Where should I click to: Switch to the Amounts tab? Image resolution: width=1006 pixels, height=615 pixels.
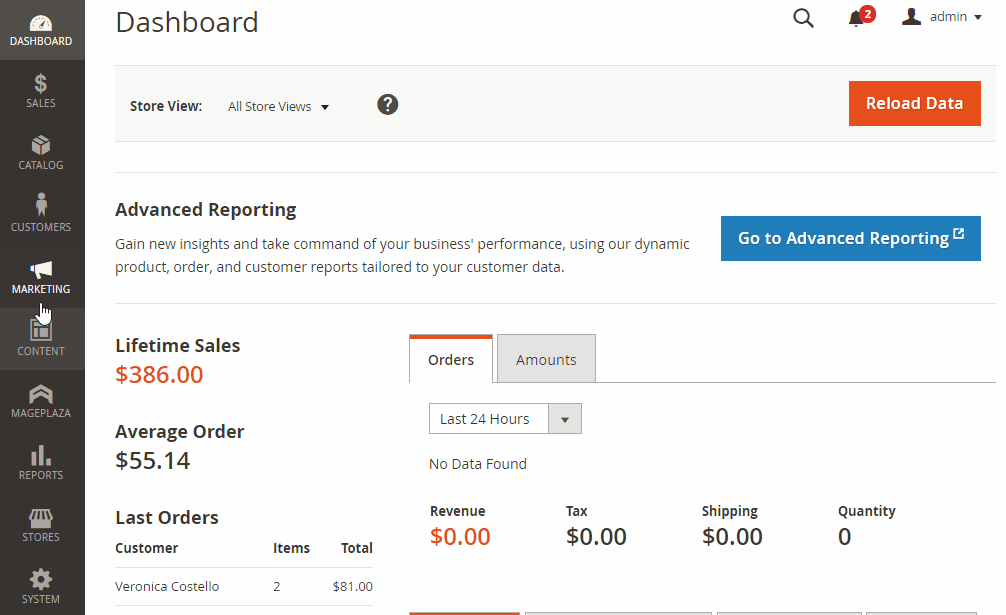(x=546, y=360)
